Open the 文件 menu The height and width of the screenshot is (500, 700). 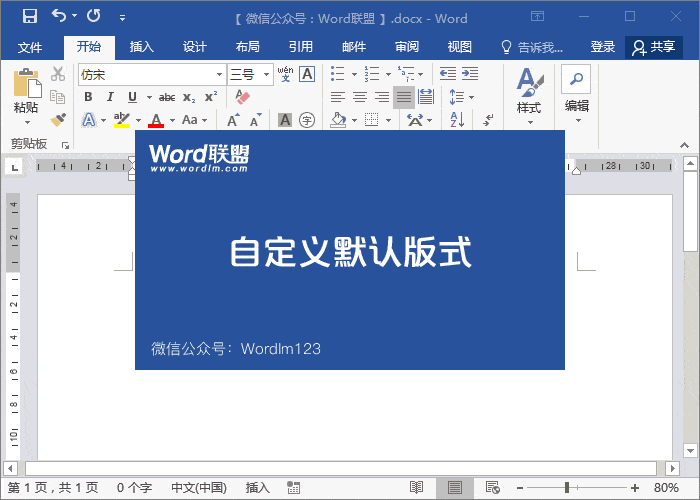pos(29,47)
